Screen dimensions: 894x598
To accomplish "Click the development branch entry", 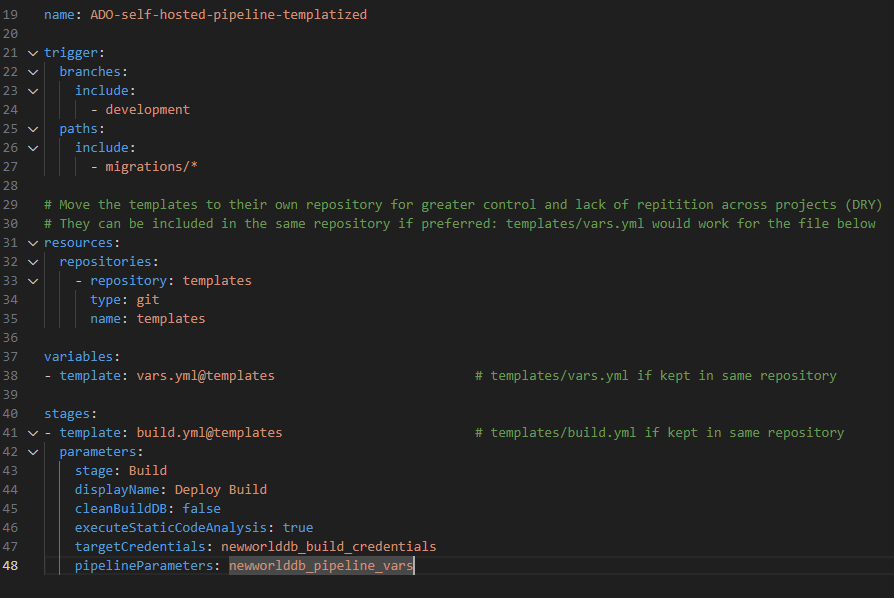I will pos(148,109).
